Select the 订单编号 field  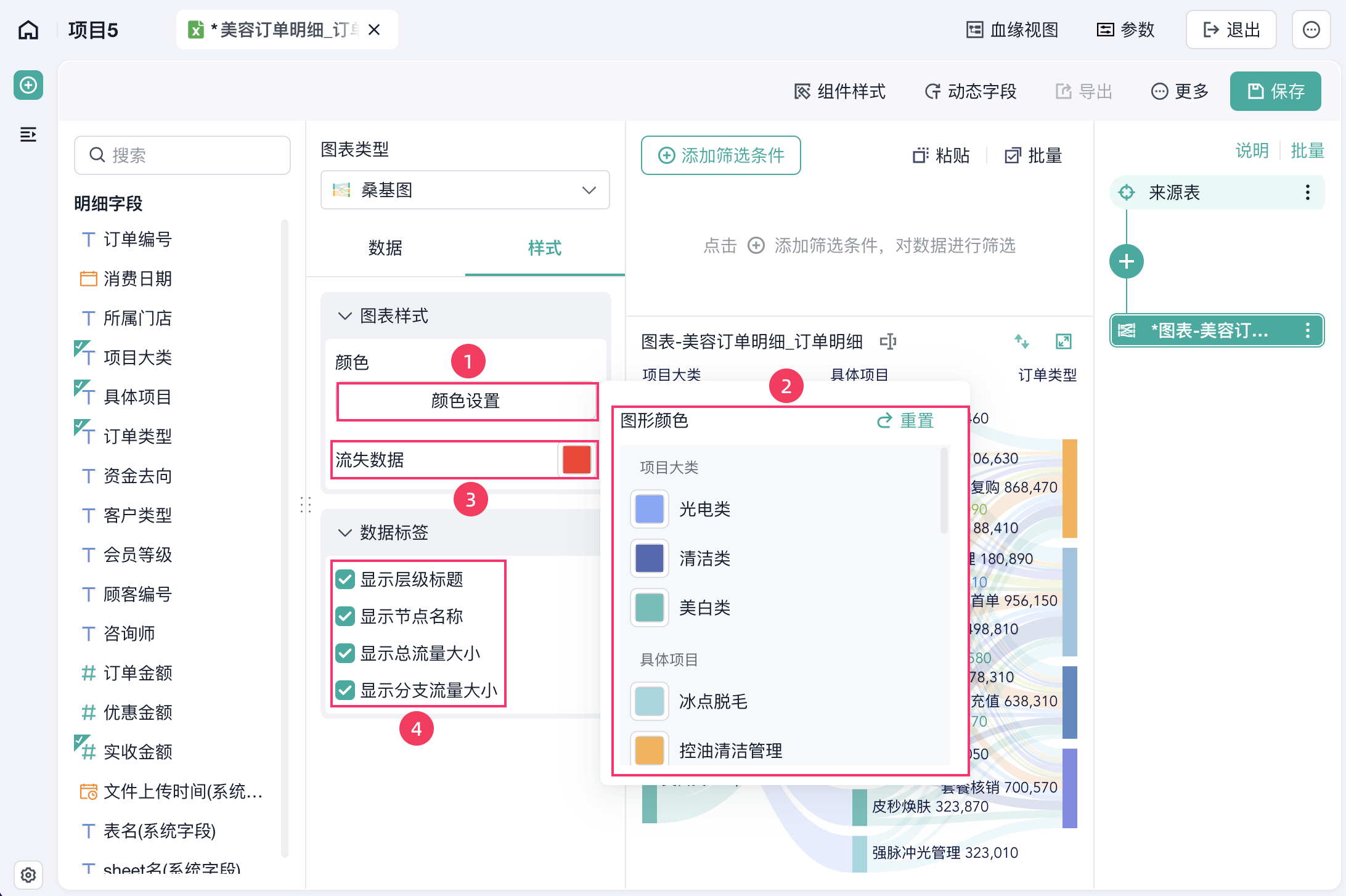(137, 239)
